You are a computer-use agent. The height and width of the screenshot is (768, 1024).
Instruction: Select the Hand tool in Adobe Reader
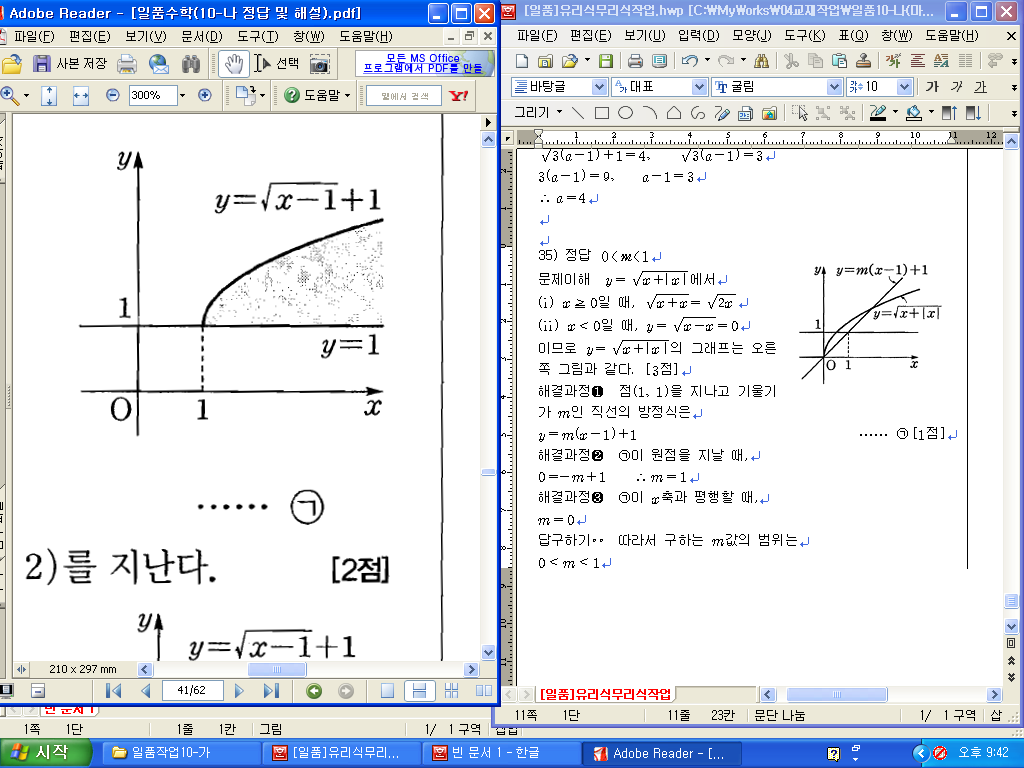pyautogui.click(x=233, y=64)
